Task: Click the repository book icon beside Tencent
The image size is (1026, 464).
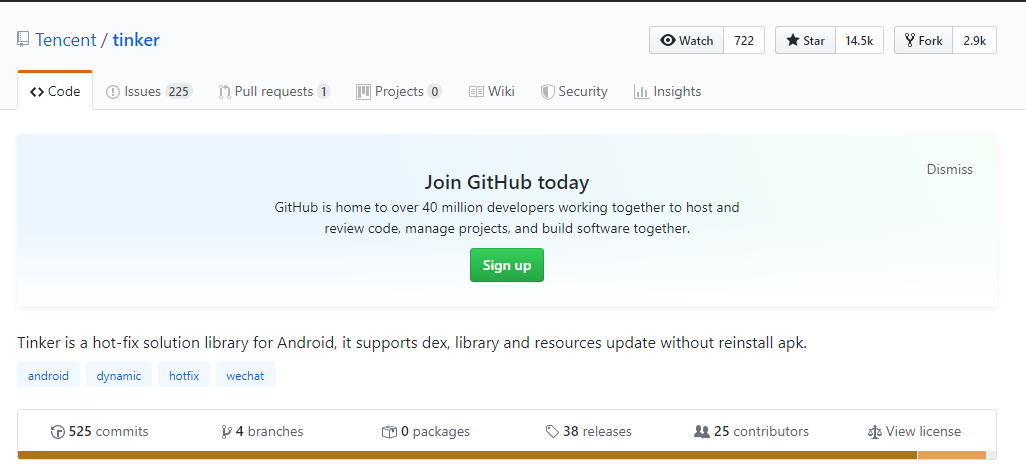Action: coord(23,40)
